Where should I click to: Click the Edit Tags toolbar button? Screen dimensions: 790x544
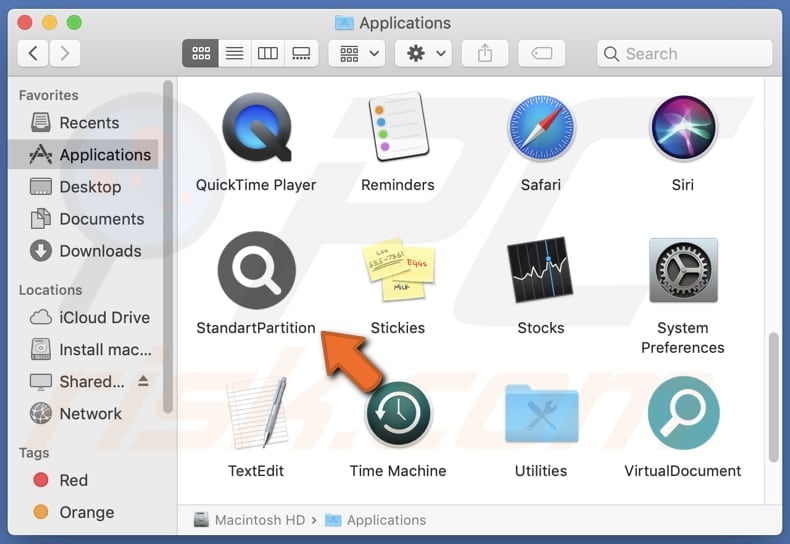542,53
